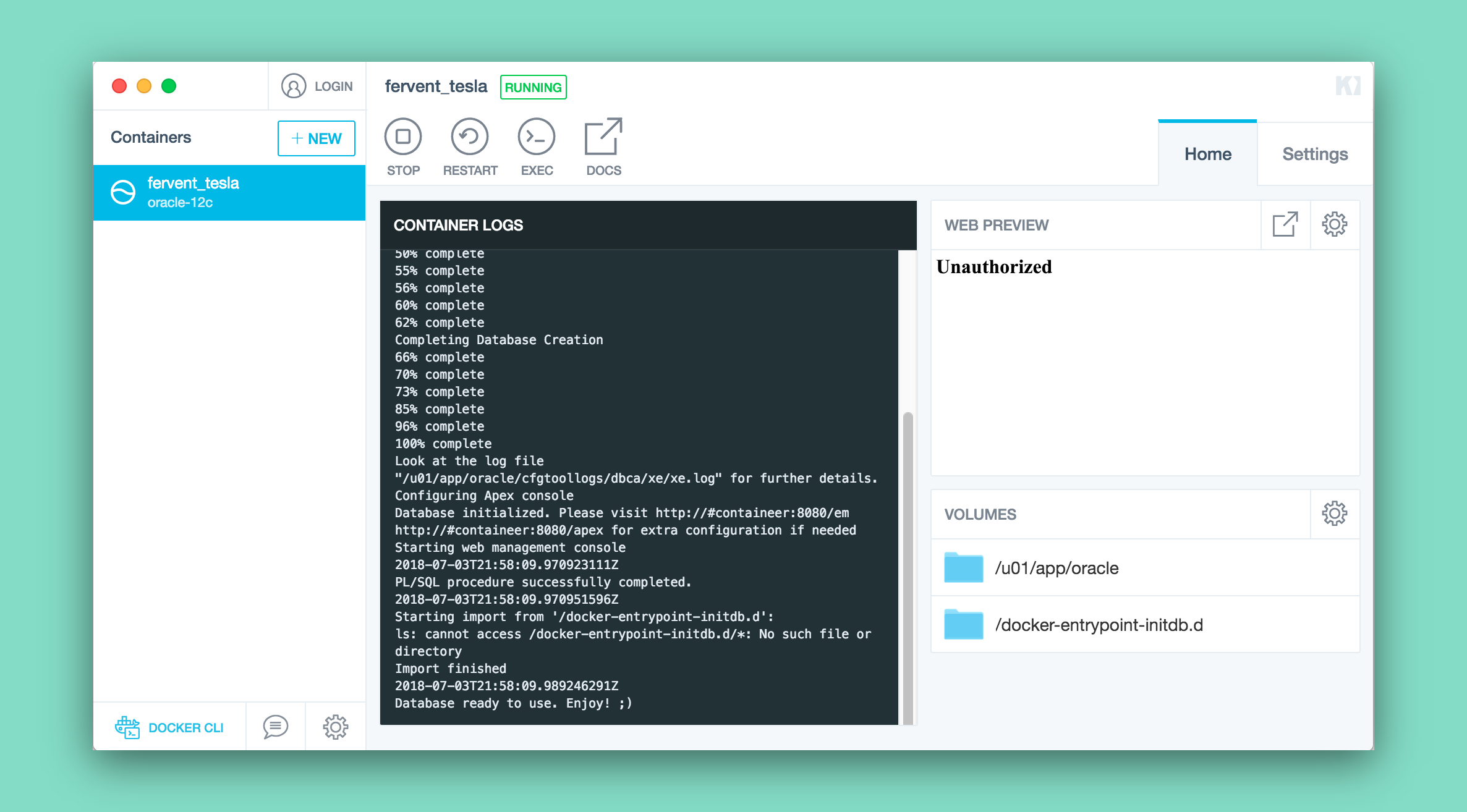Click Volumes settings gear icon
The image size is (1467, 812).
tap(1335, 514)
